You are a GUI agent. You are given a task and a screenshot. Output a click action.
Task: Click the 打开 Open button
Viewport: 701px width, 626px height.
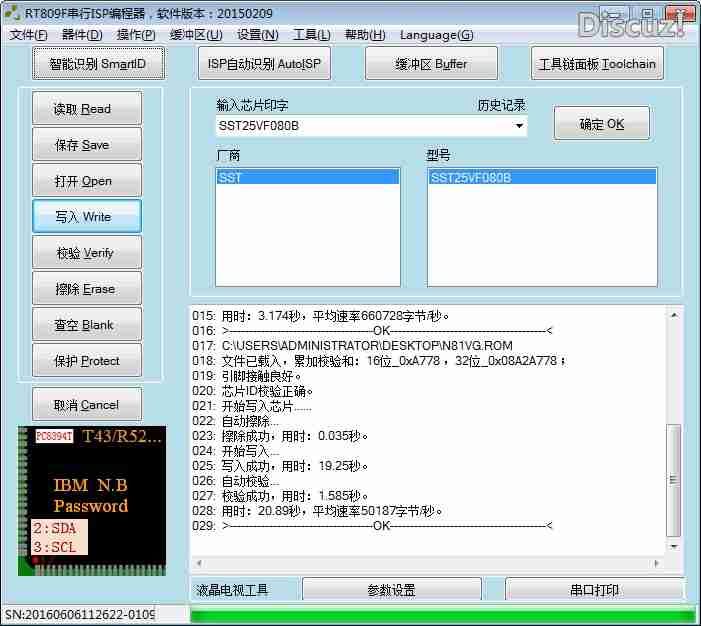click(x=87, y=181)
